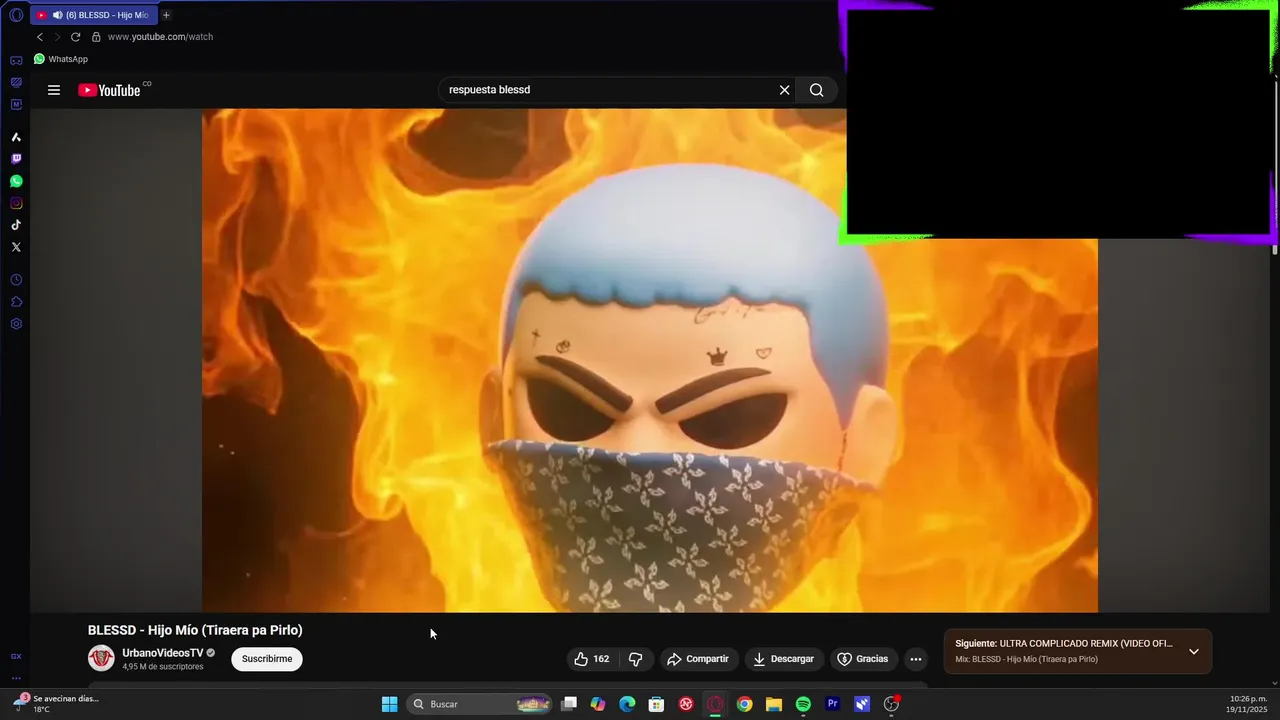This screenshot has height=720, width=1280.
Task: Open the GX Mods sidebar icon
Action: [16, 105]
